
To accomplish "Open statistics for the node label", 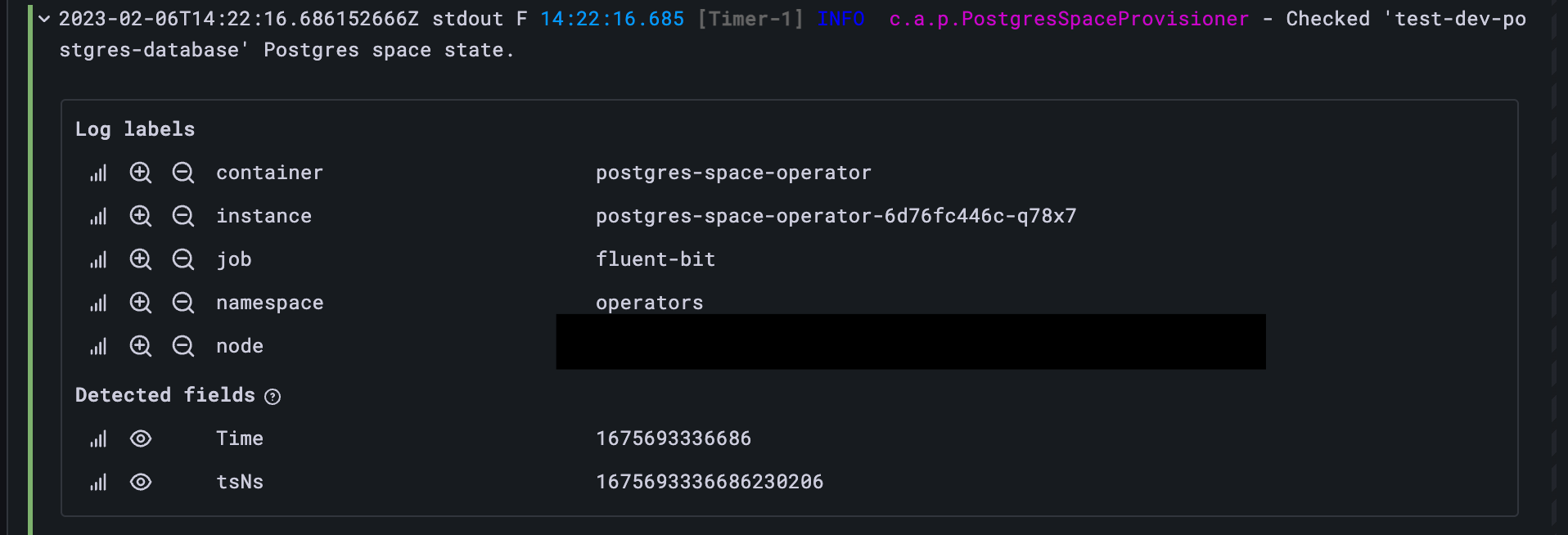I will tap(98, 346).
